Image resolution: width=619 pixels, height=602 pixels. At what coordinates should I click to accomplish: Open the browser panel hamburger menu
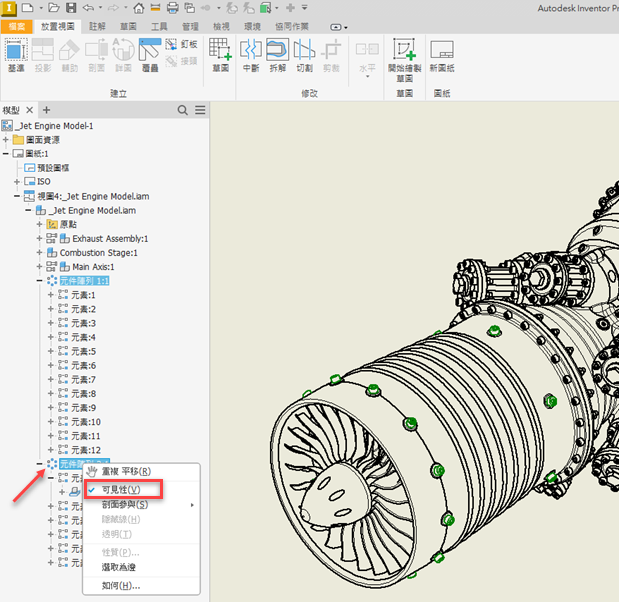pyautogui.click(x=200, y=110)
